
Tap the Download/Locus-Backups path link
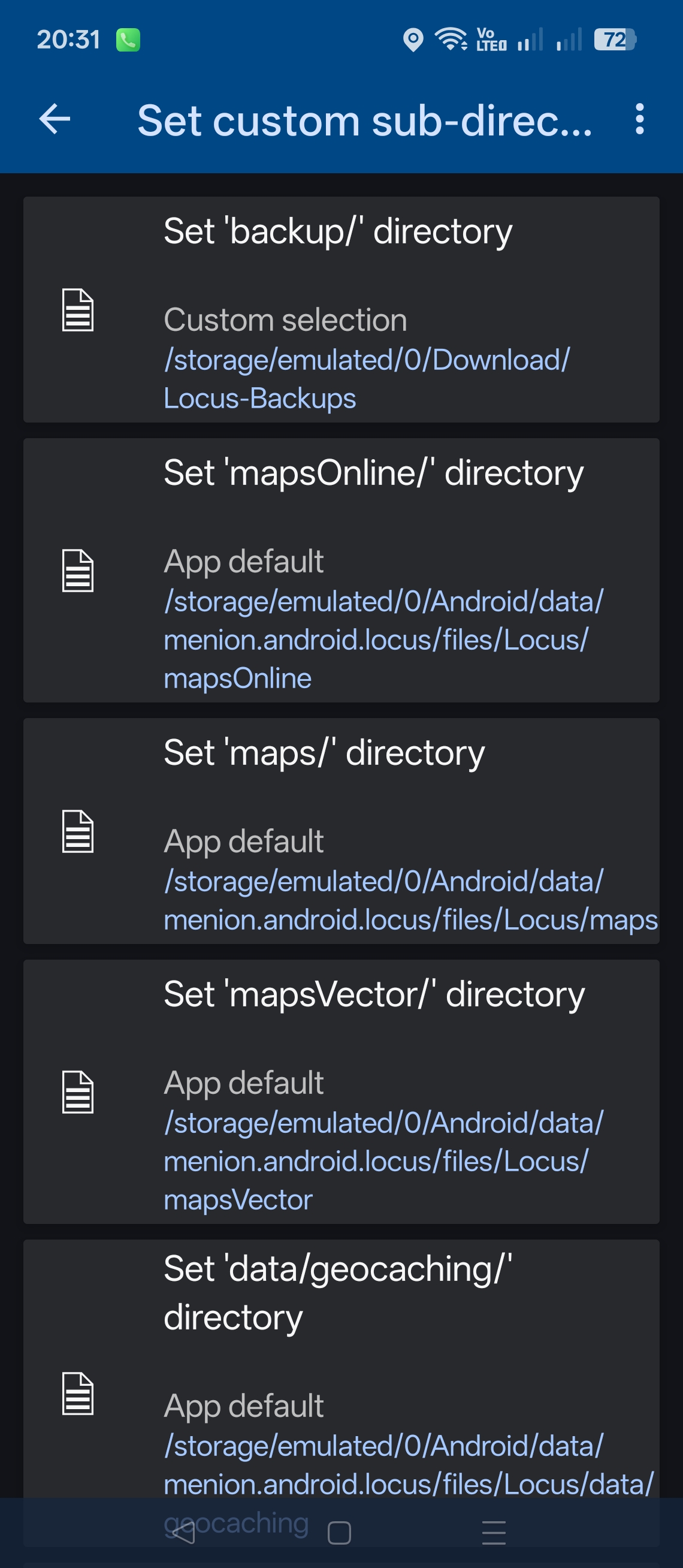[367, 379]
